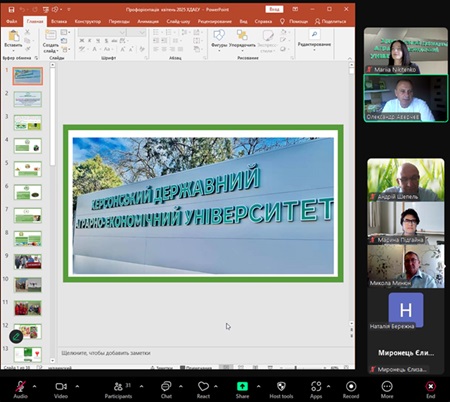Click the increase font size icon

pos(123,49)
